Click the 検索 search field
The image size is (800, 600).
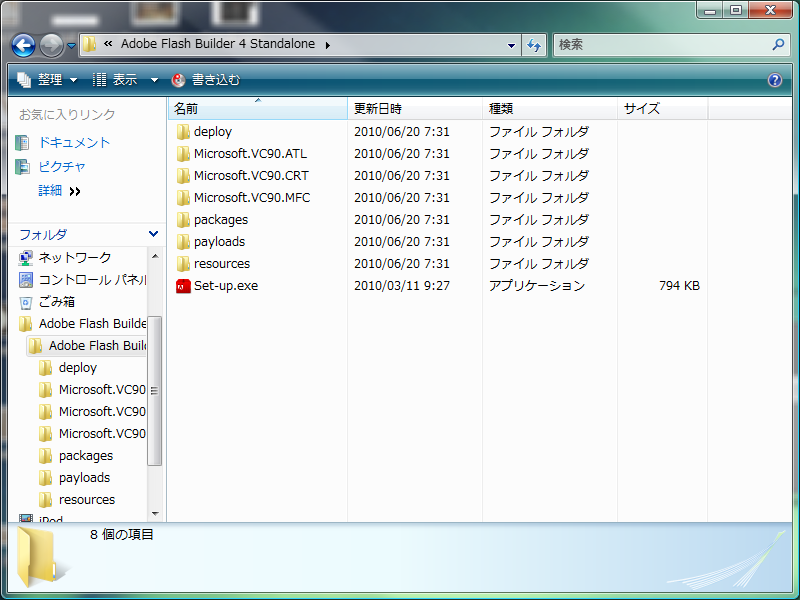[663, 45]
